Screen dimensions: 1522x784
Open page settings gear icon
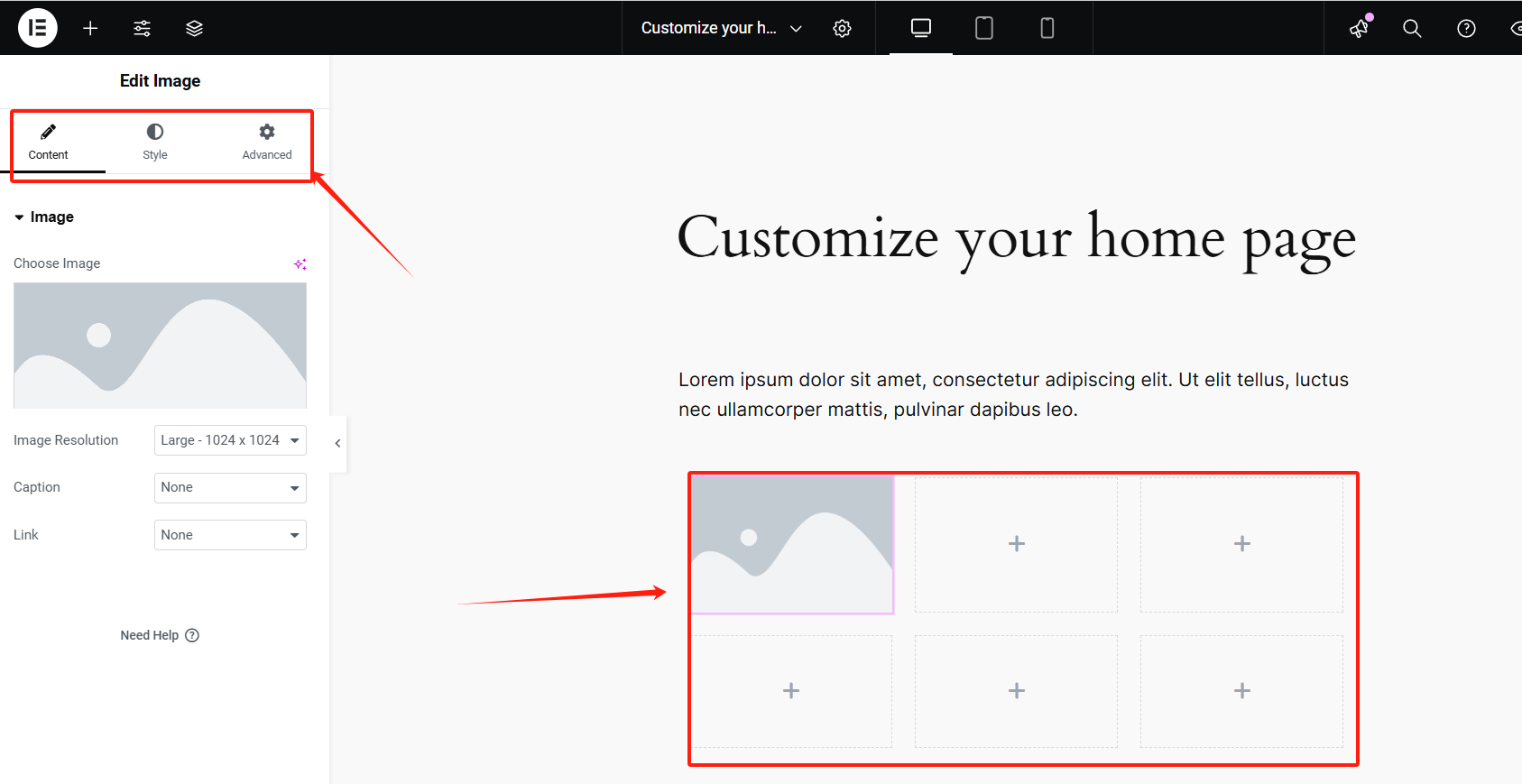pyautogui.click(x=842, y=28)
